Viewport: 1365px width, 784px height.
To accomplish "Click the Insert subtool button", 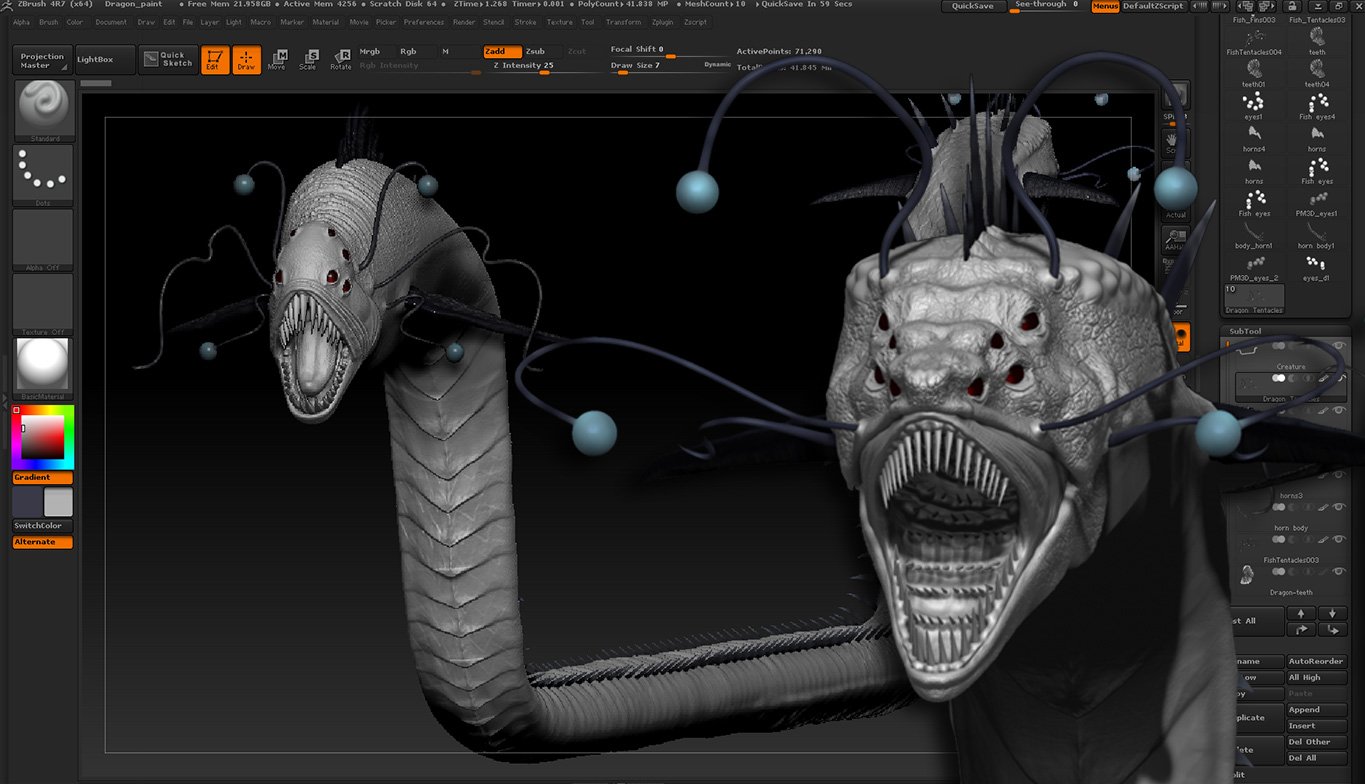I will click(x=1317, y=726).
